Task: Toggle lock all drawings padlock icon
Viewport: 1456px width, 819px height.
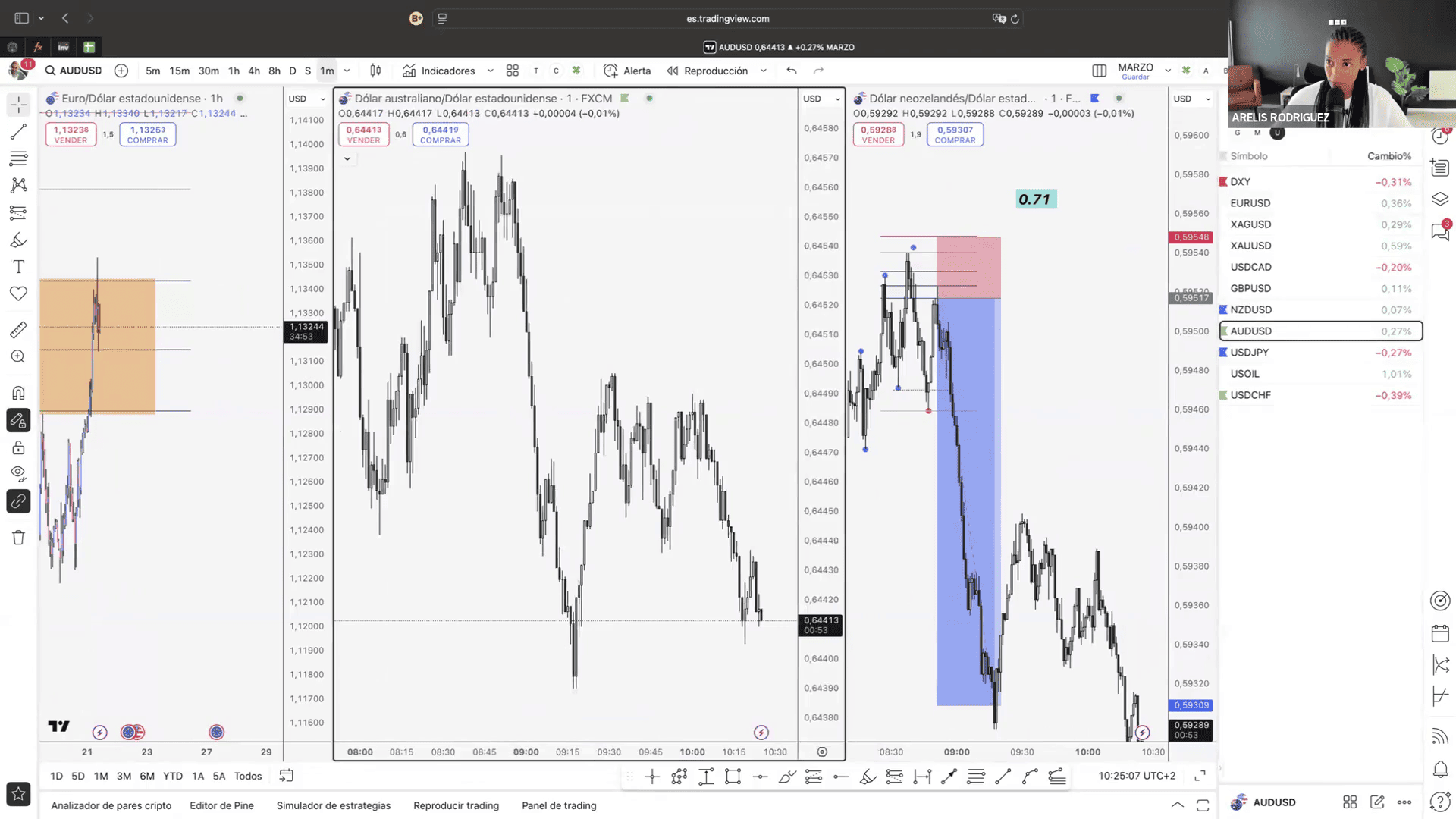Action: pyautogui.click(x=18, y=448)
